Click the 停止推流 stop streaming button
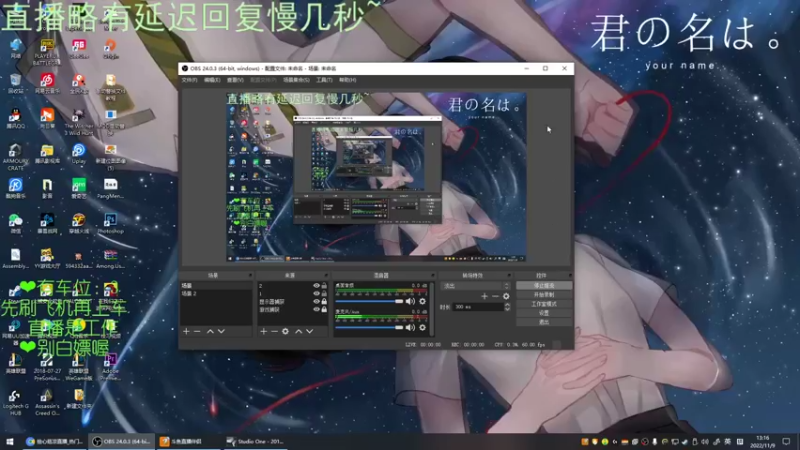Screen dimensions: 800x450 point(544,286)
